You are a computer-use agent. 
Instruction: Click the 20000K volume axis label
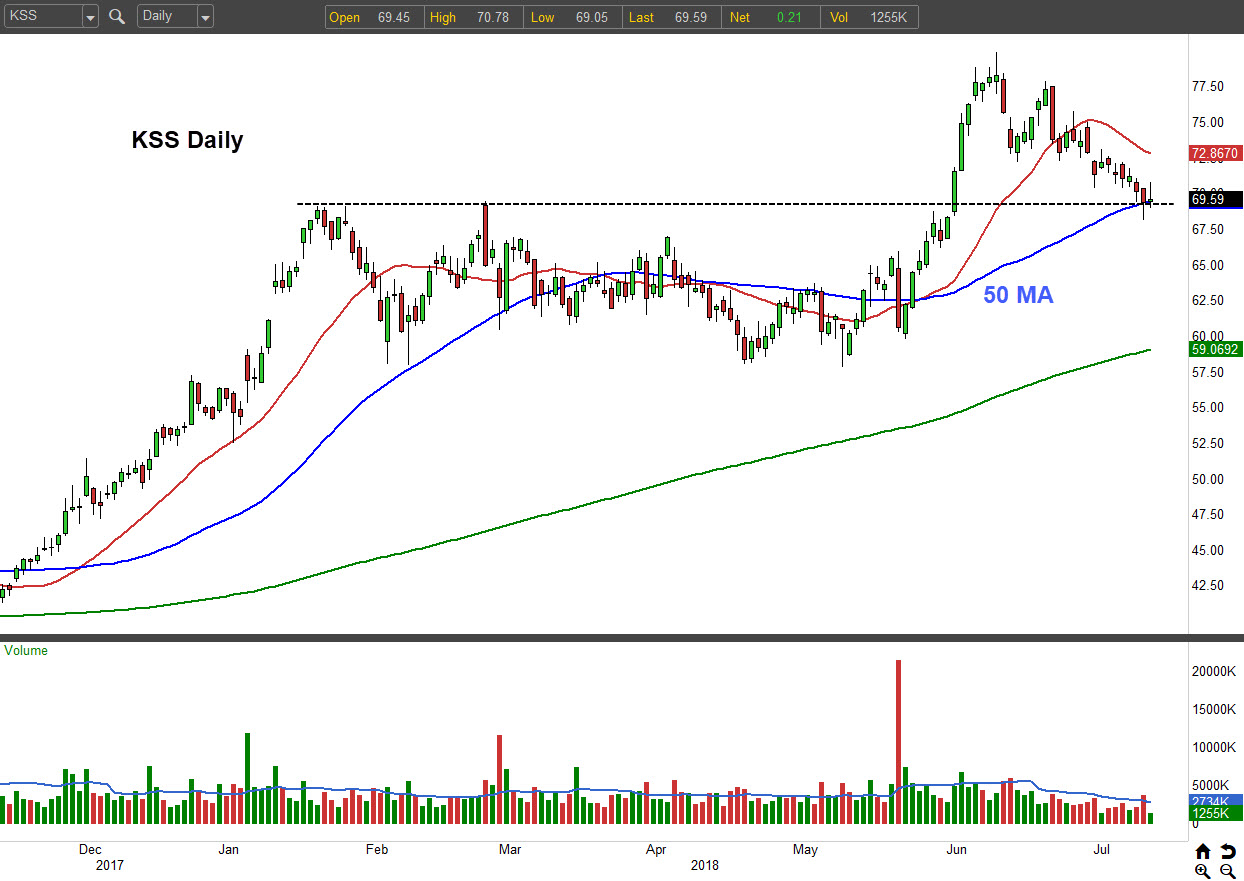(1213, 671)
